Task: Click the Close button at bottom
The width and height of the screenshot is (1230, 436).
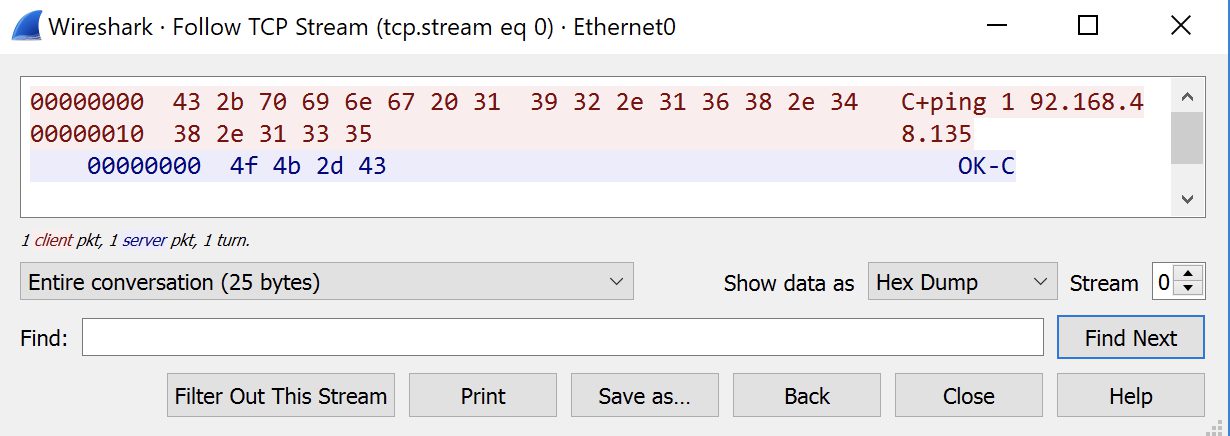Action: (x=969, y=396)
